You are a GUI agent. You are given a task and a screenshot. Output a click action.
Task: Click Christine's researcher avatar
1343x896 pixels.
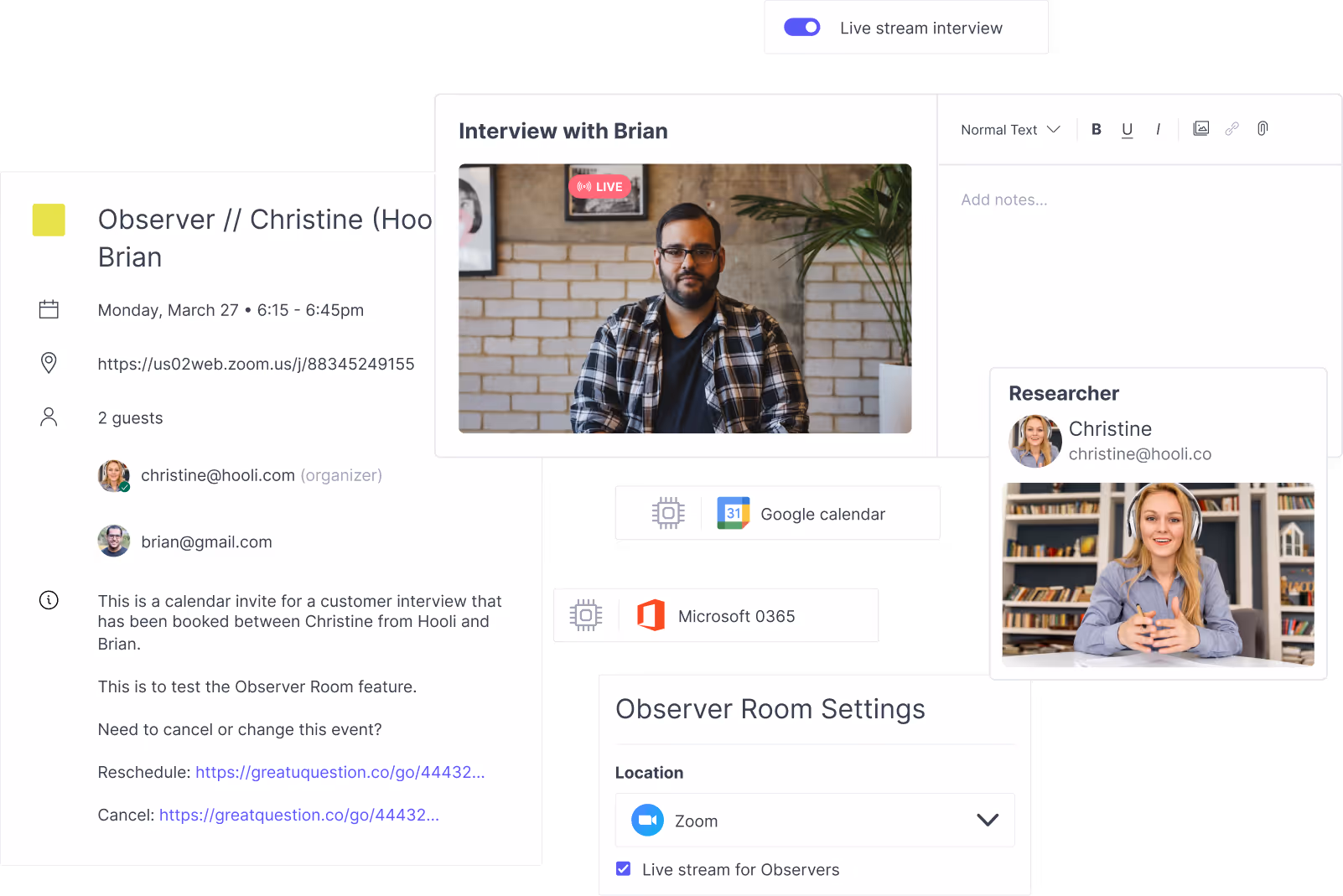pyautogui.click(x=1035, y=441)
